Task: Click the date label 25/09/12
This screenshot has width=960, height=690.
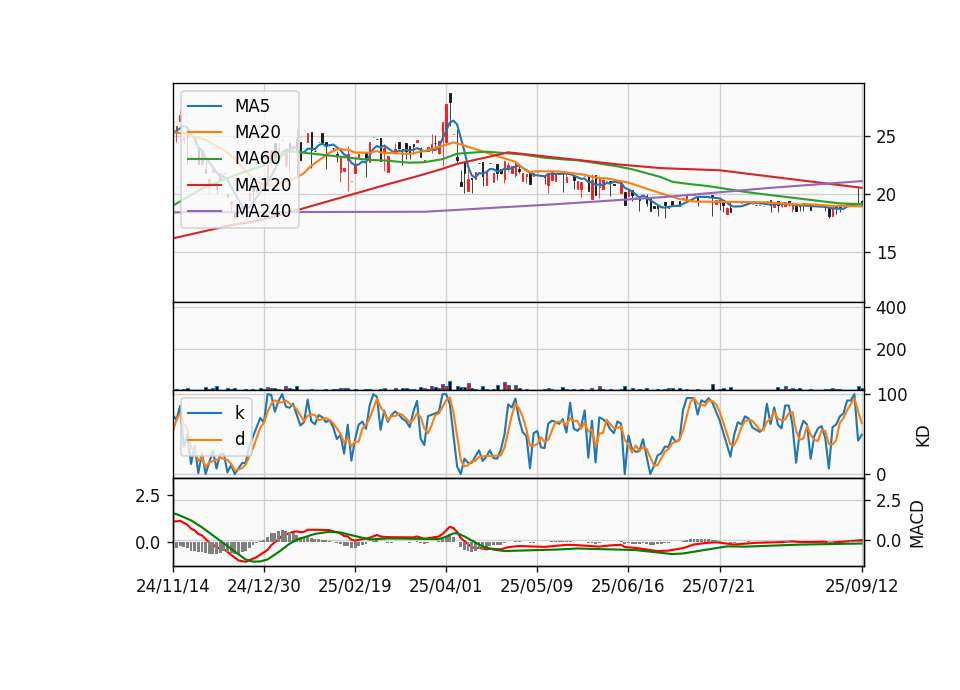Action: click(x=862, y=586)
